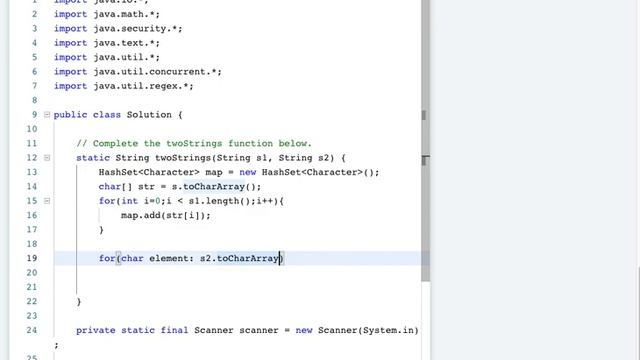This screenshot has width=640, height=360.
Task: Click the line 'import java.util.regex.*;'
Action: click(124, 86)
